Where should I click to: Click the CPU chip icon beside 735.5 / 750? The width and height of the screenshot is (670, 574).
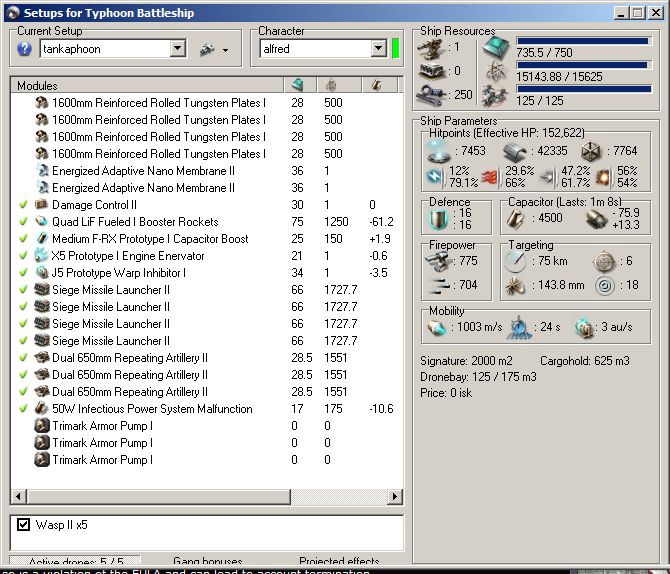tap(496, 47)
